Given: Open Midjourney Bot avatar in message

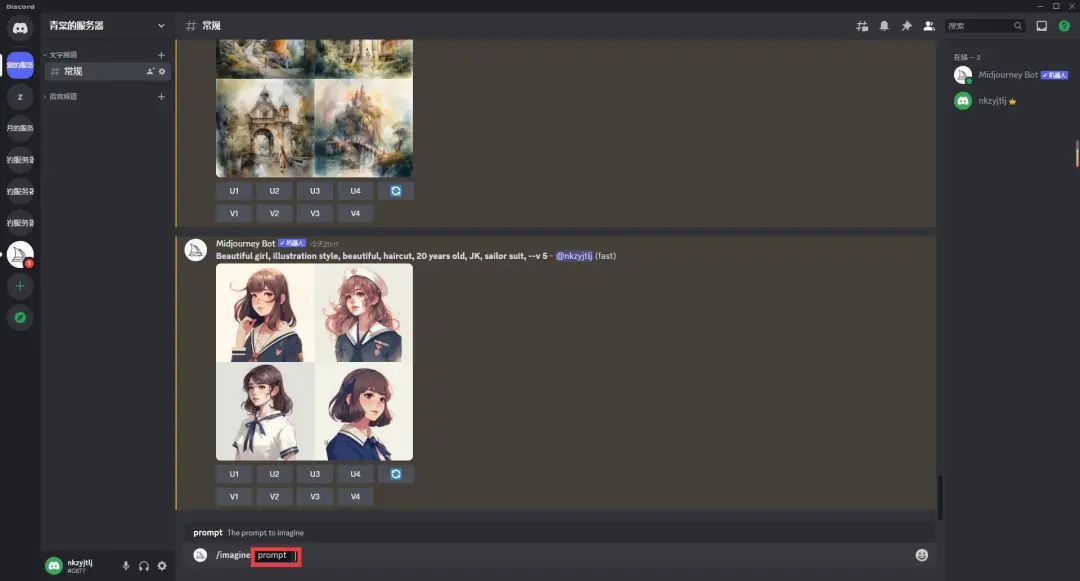Looking at the screenshot, I should (x=196, y=250).
